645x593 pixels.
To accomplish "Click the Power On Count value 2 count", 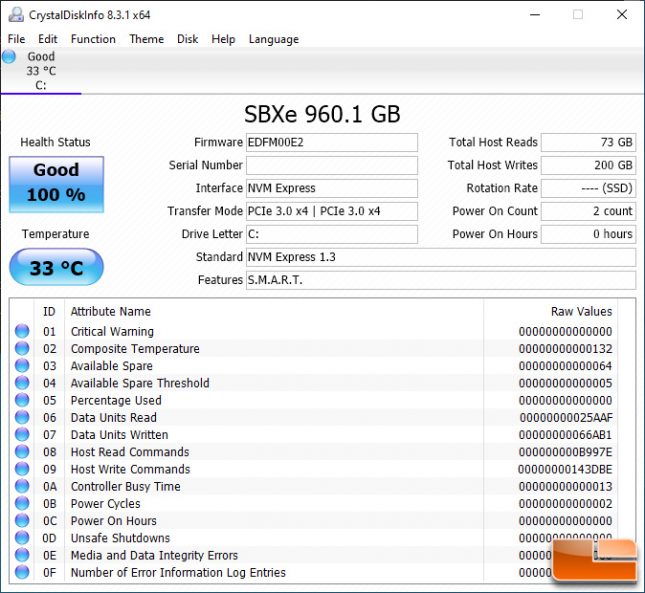I will point(588,211).
